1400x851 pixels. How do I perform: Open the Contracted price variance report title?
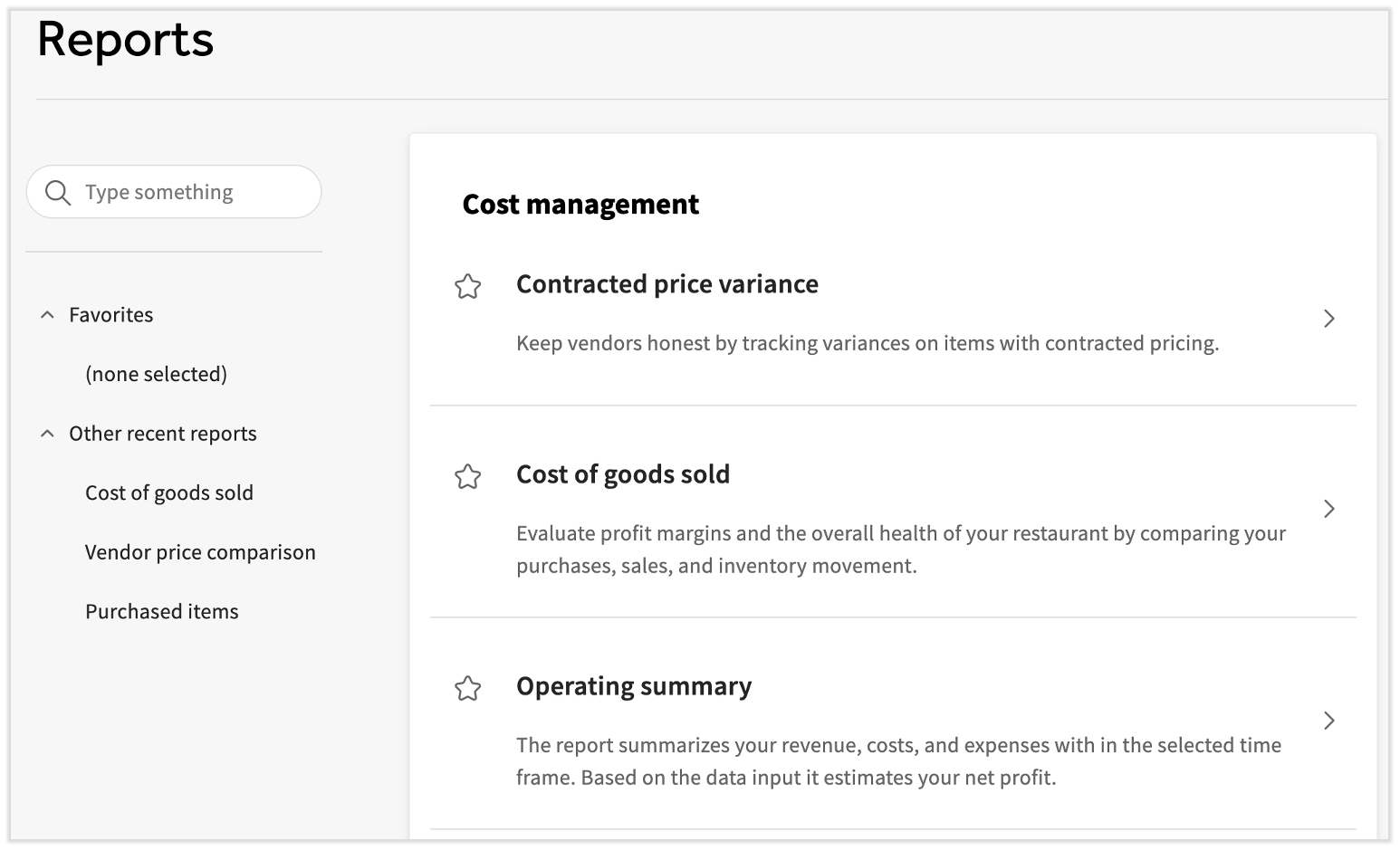tap(666, 283)
